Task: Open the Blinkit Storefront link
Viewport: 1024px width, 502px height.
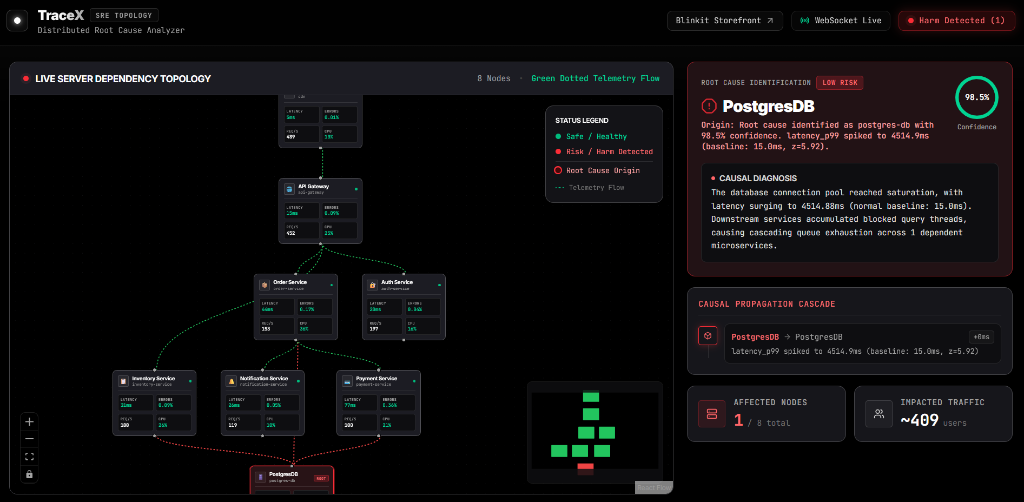Action: click(x=724, y=20)
